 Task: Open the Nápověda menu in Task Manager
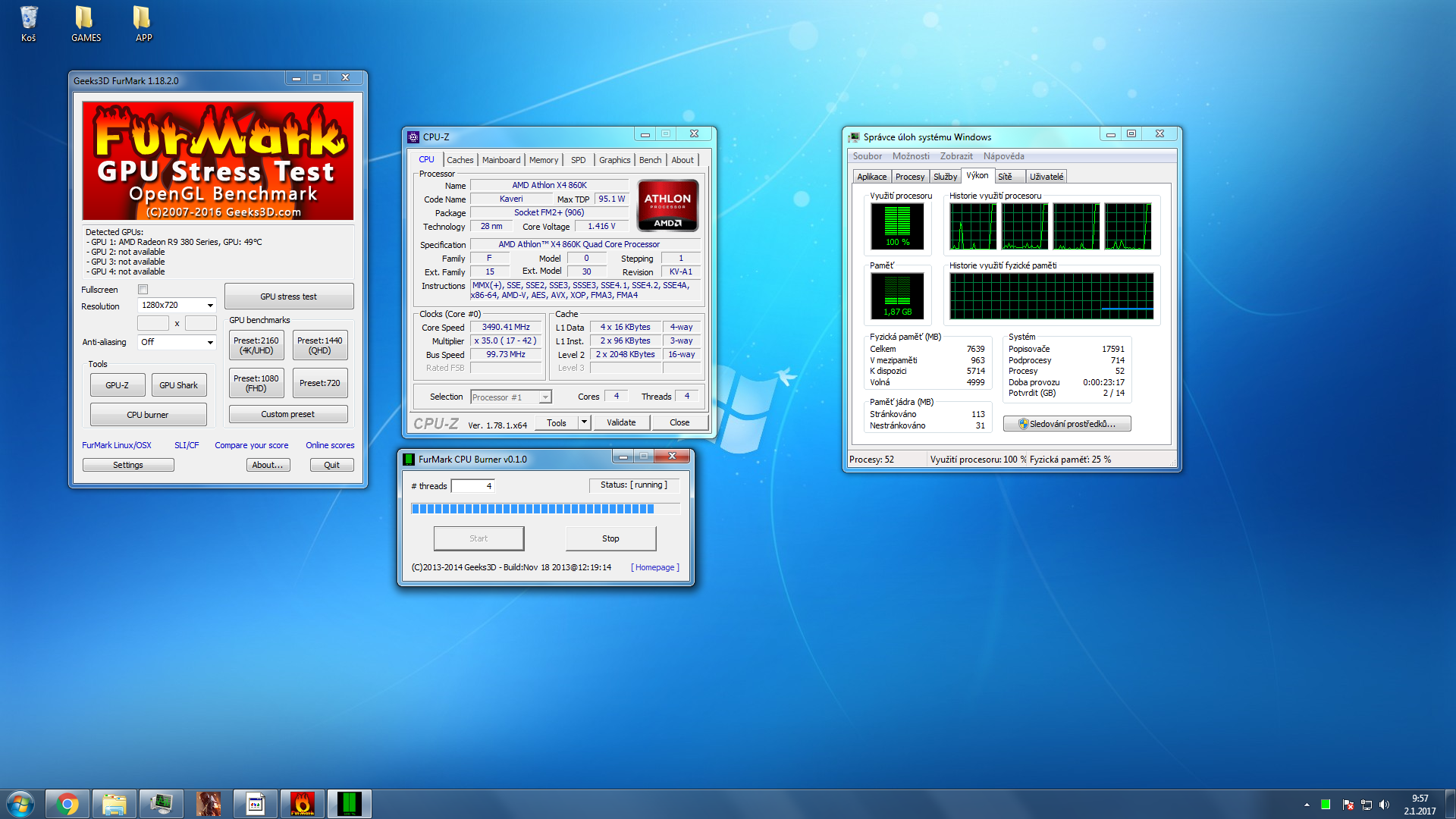click(1004, 156)
